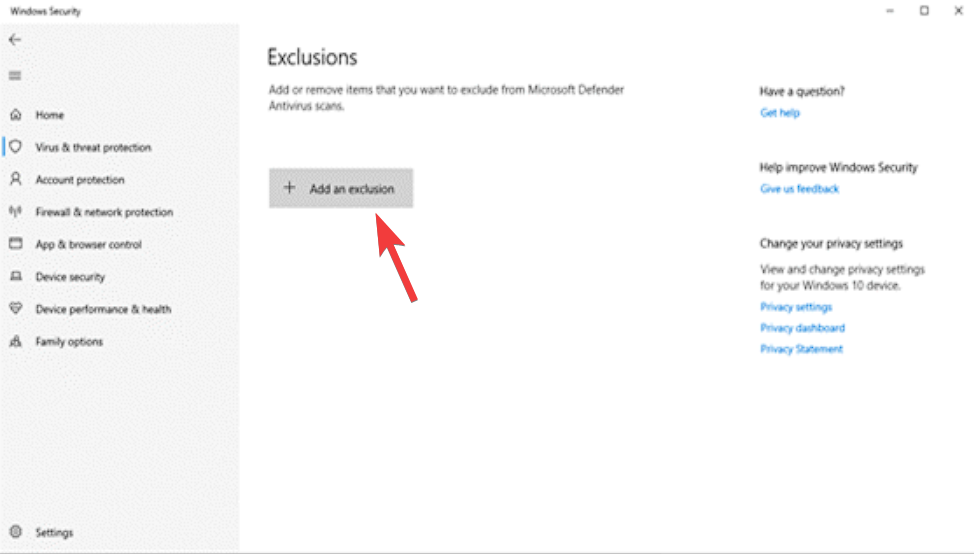Click the Privacy Statement link

[801, 349]
